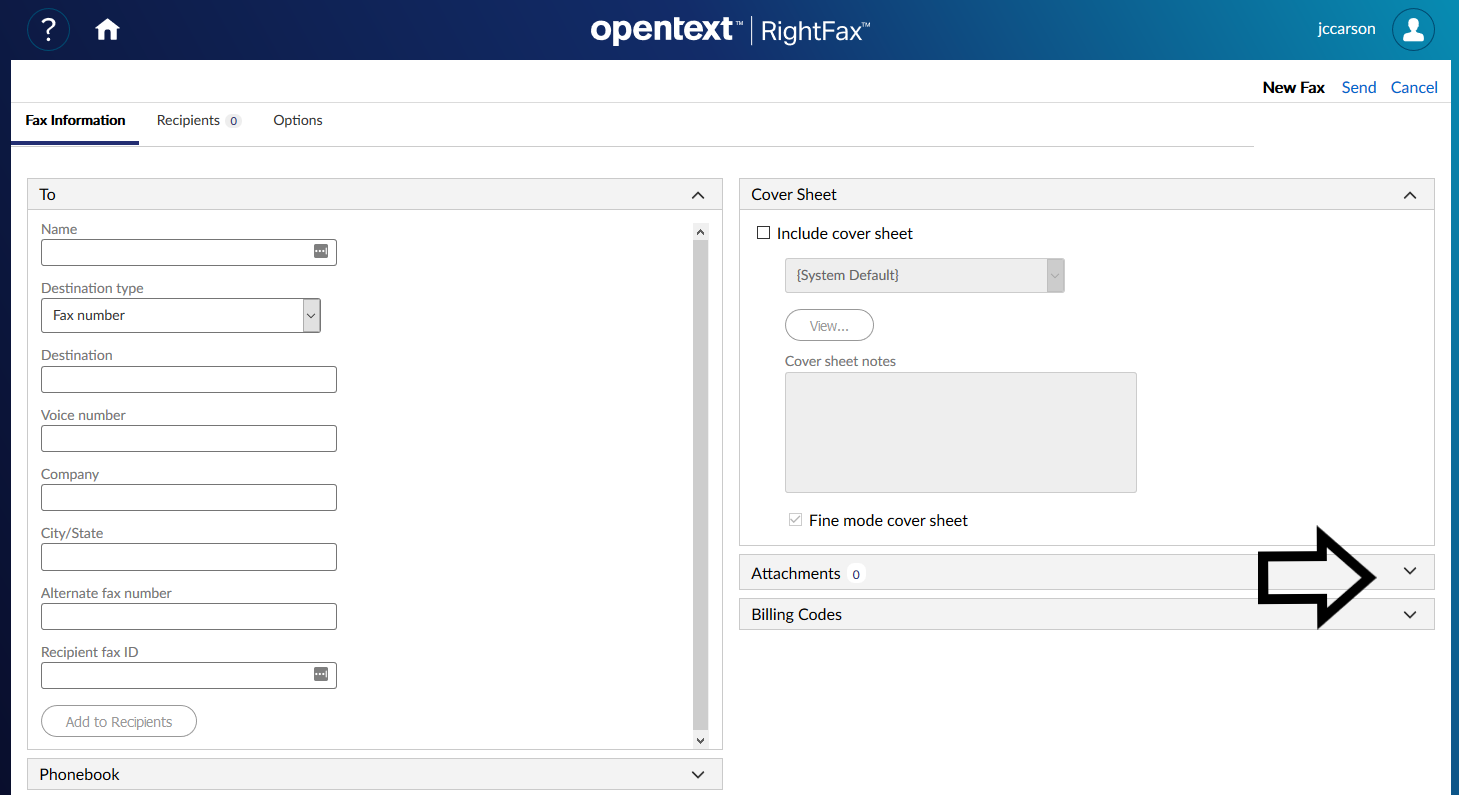Viewport: 1459px width, 795px height.
Task: Click the To panel scrollbar up arrow
Action: point(700,232)
